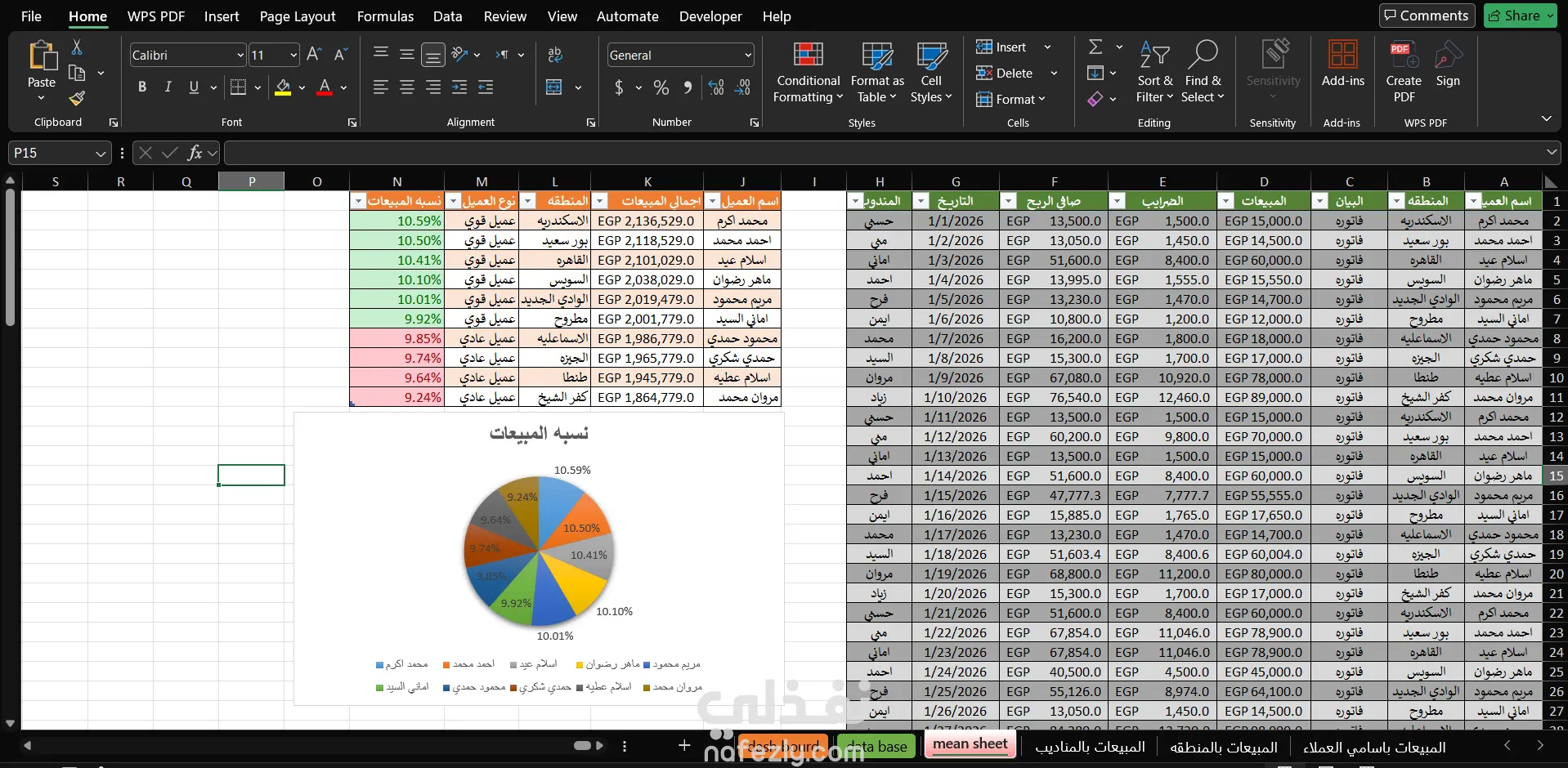Apply the yellow Fill Color swatch
Viewport: 1568px width, 768px height.
pos(283,87)
